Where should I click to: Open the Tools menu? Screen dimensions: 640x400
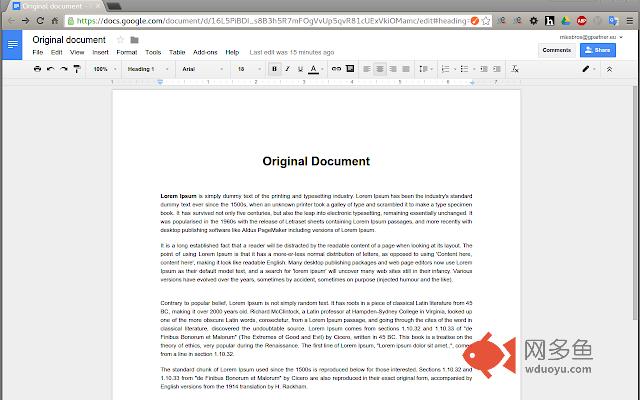(153, 52)
